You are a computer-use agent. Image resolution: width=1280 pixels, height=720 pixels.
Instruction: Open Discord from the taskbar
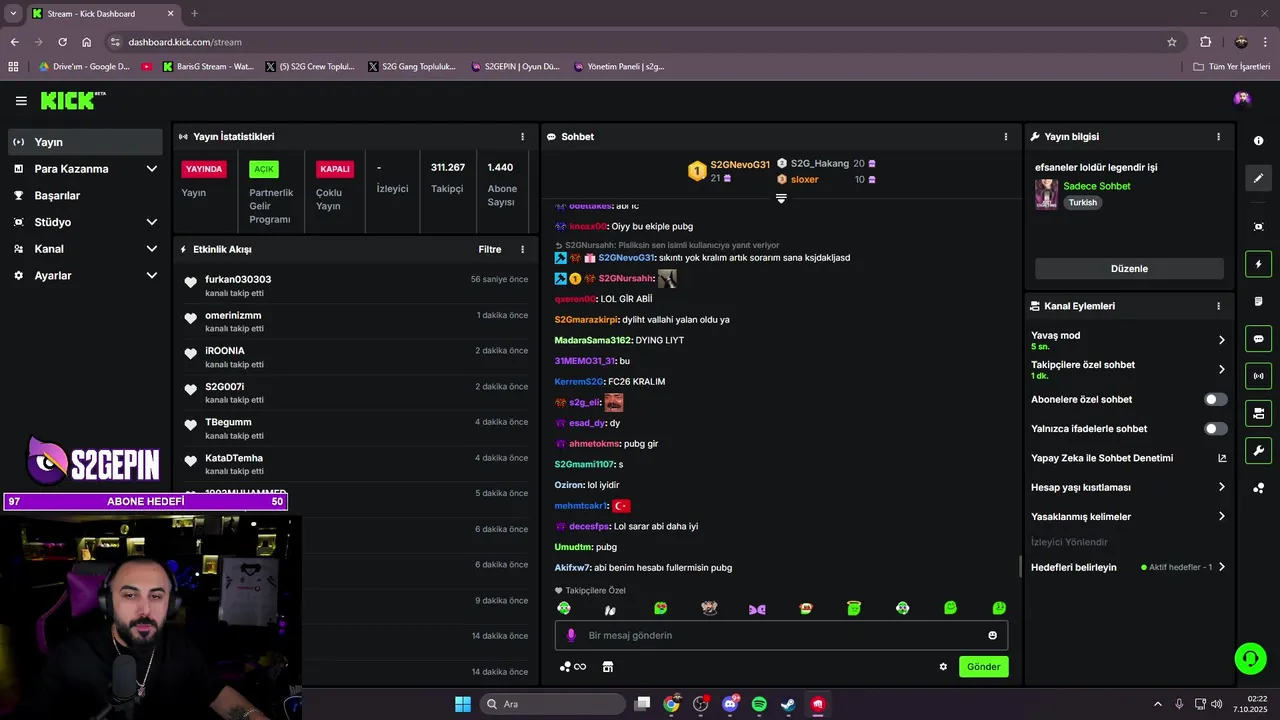(730, 704)
